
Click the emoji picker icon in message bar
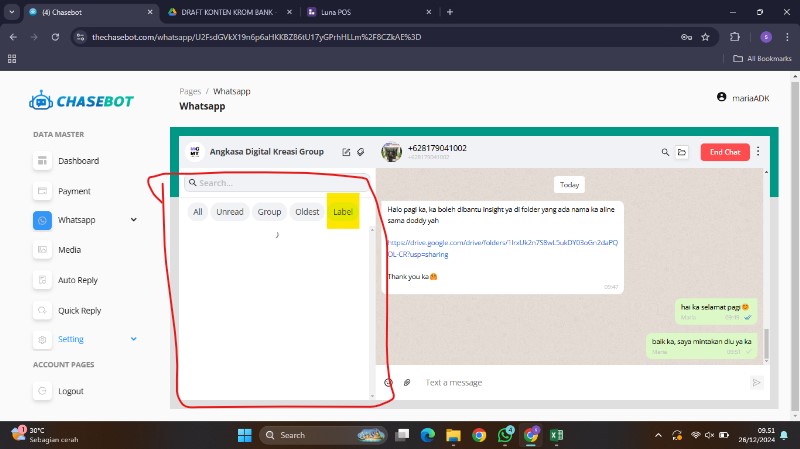389,382
